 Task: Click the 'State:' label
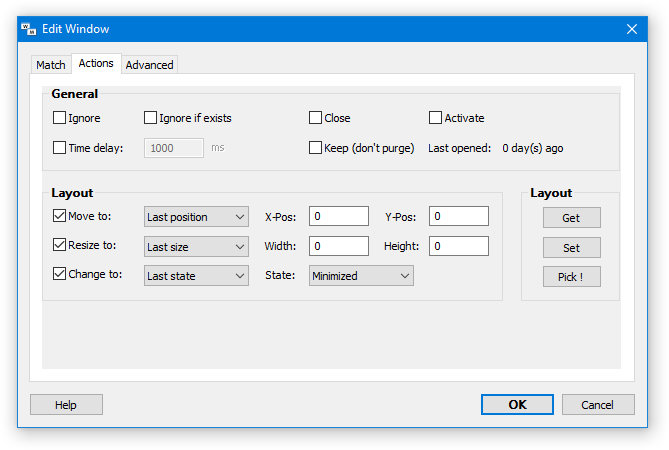click(280, 275)
